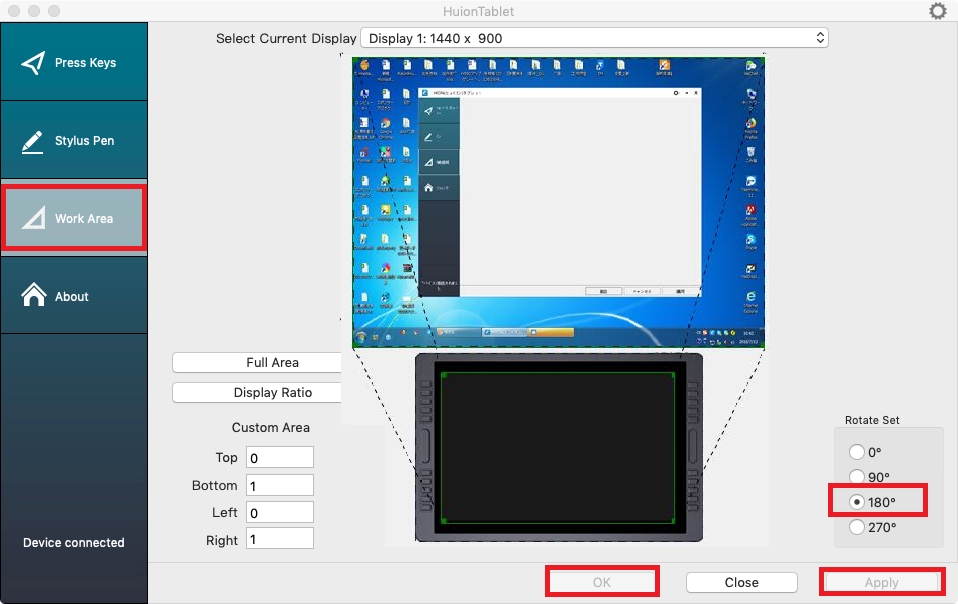This screenshot has width=958, height=604.
Task: Select the Left custom area field
Action: click(280, 512)
